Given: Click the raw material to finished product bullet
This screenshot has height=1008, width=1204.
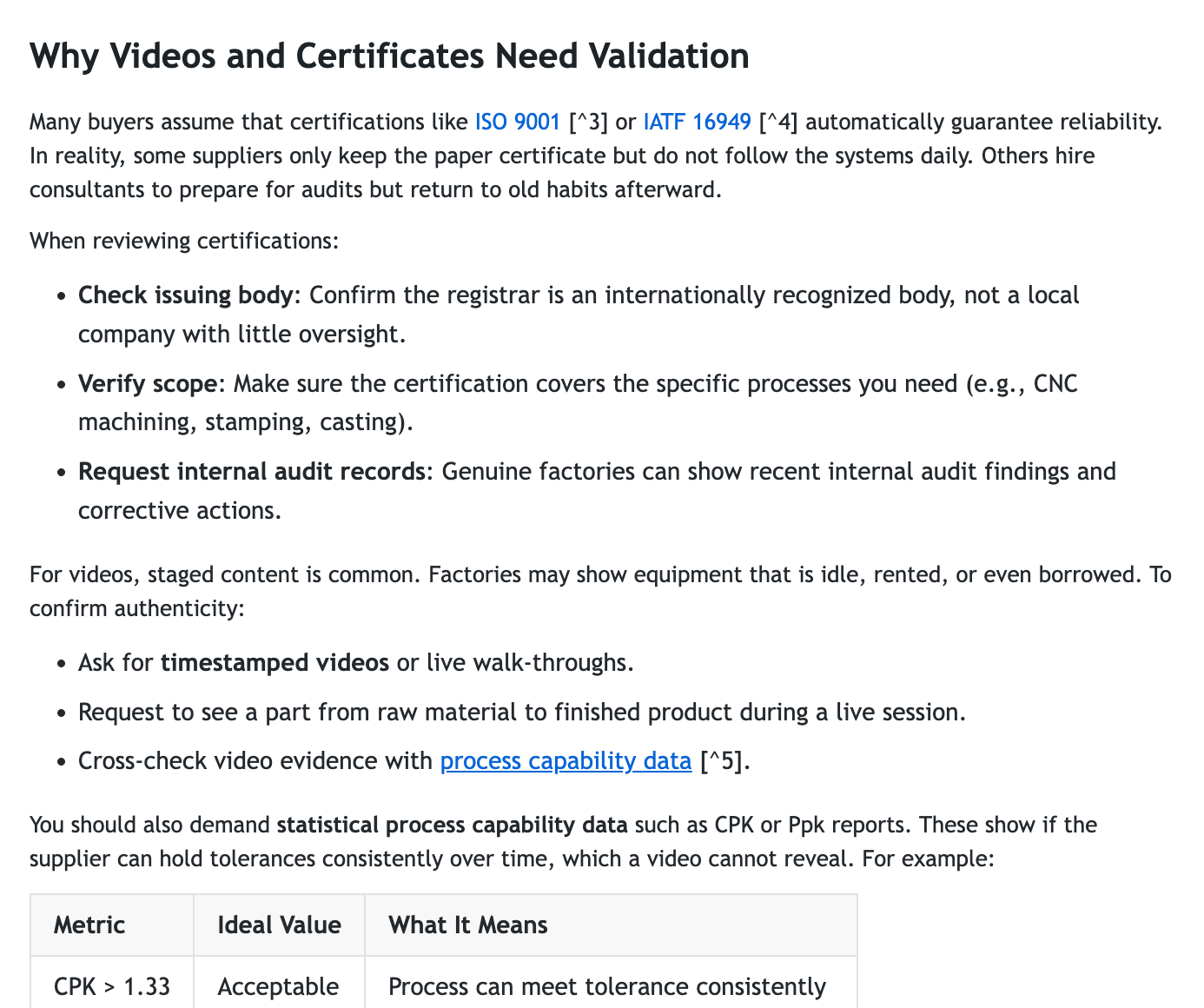Looking at the screenshot, I should click(521, 713).
